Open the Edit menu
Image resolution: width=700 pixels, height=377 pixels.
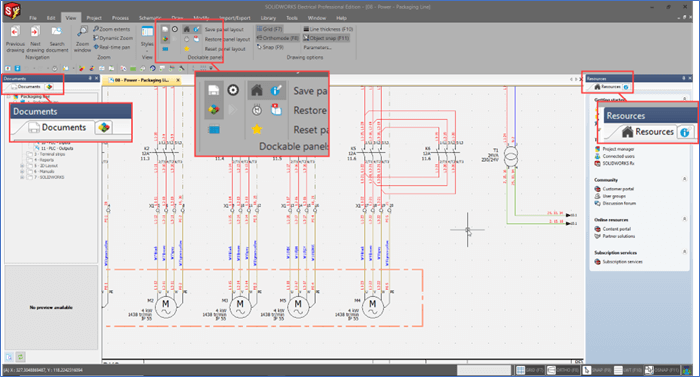pos(51,18)
